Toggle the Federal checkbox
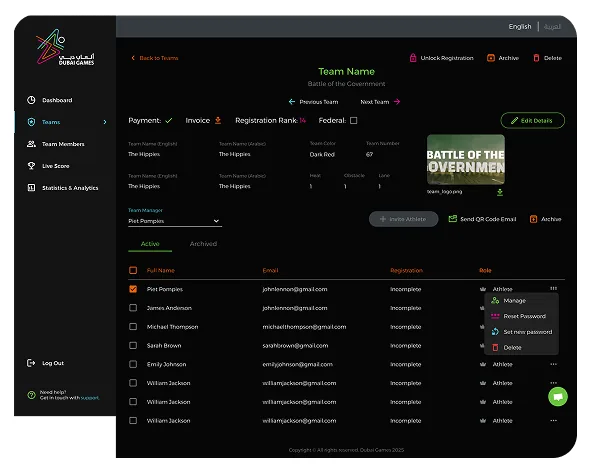This screenshot has width=591, height=472. tap(354, 120)
